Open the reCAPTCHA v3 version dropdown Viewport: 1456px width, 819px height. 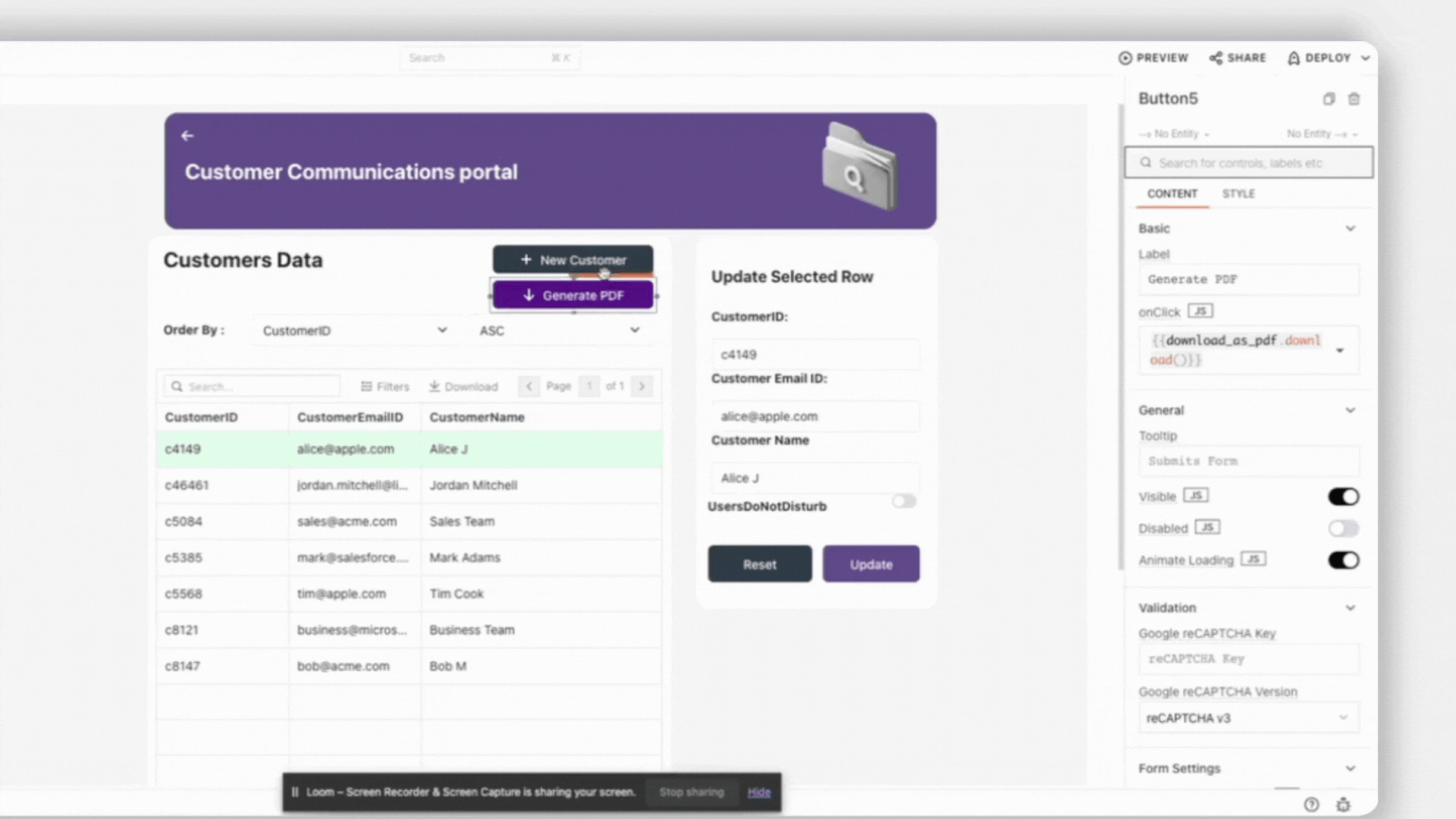[1247, 718]
